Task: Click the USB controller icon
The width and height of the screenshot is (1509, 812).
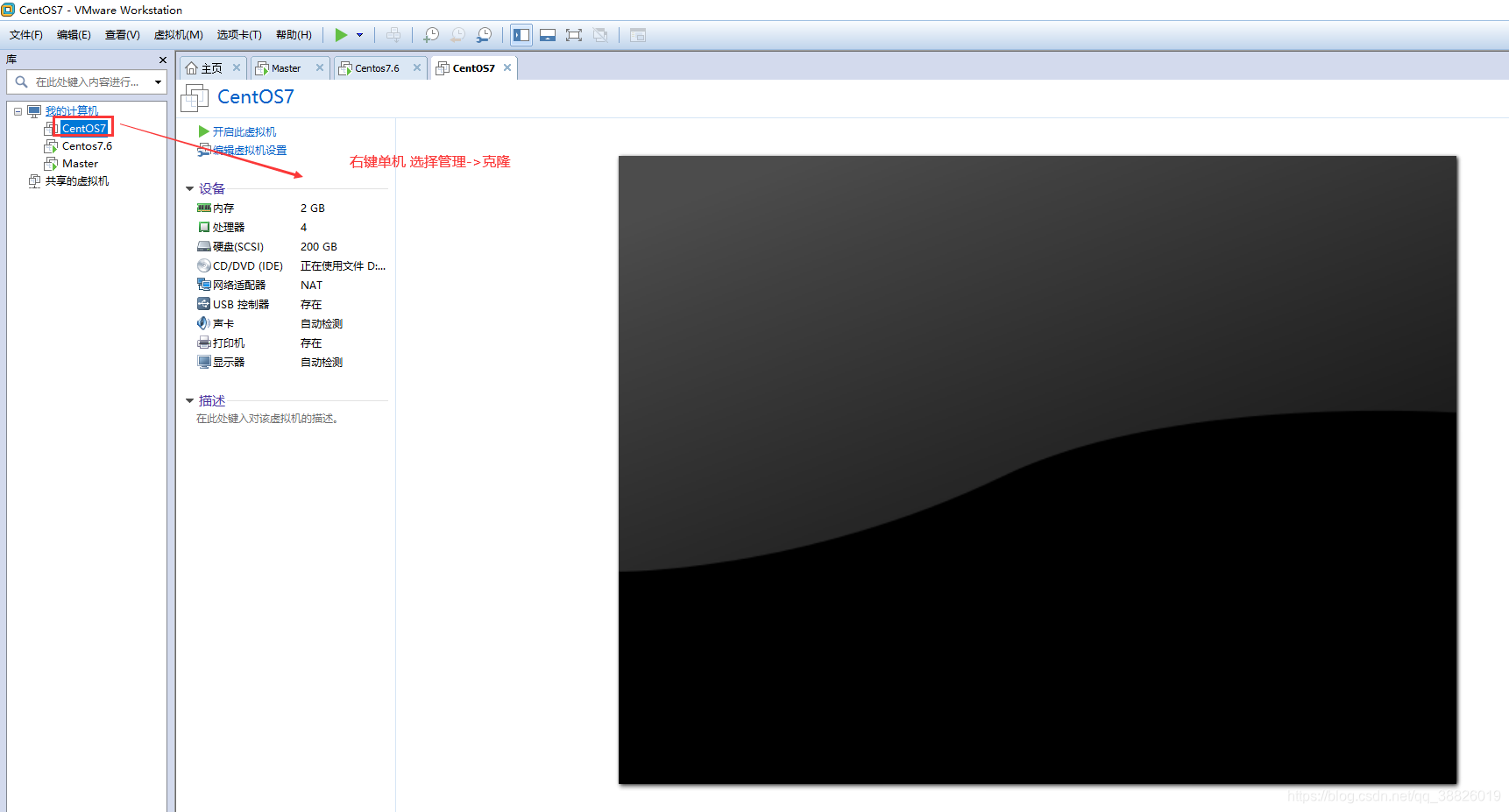Action: (204, 304)
